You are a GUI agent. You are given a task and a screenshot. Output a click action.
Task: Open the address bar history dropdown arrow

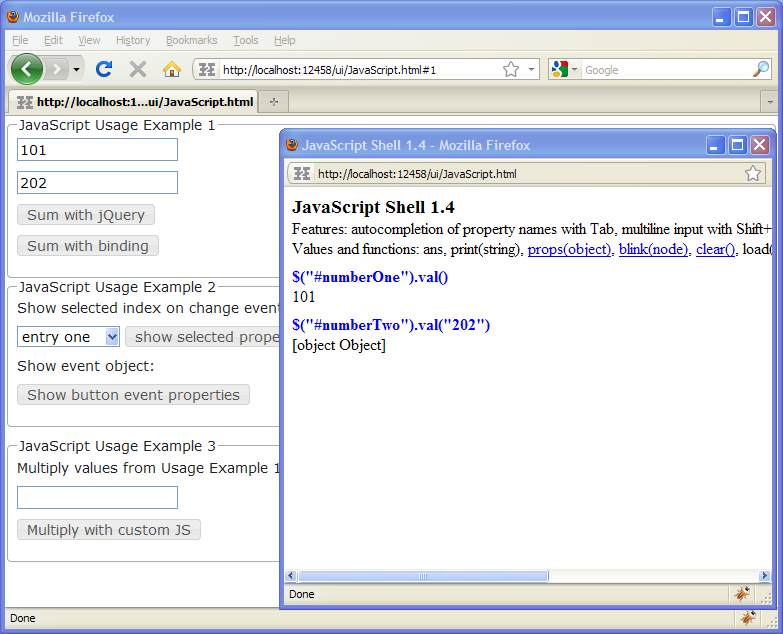click(531, 69)
